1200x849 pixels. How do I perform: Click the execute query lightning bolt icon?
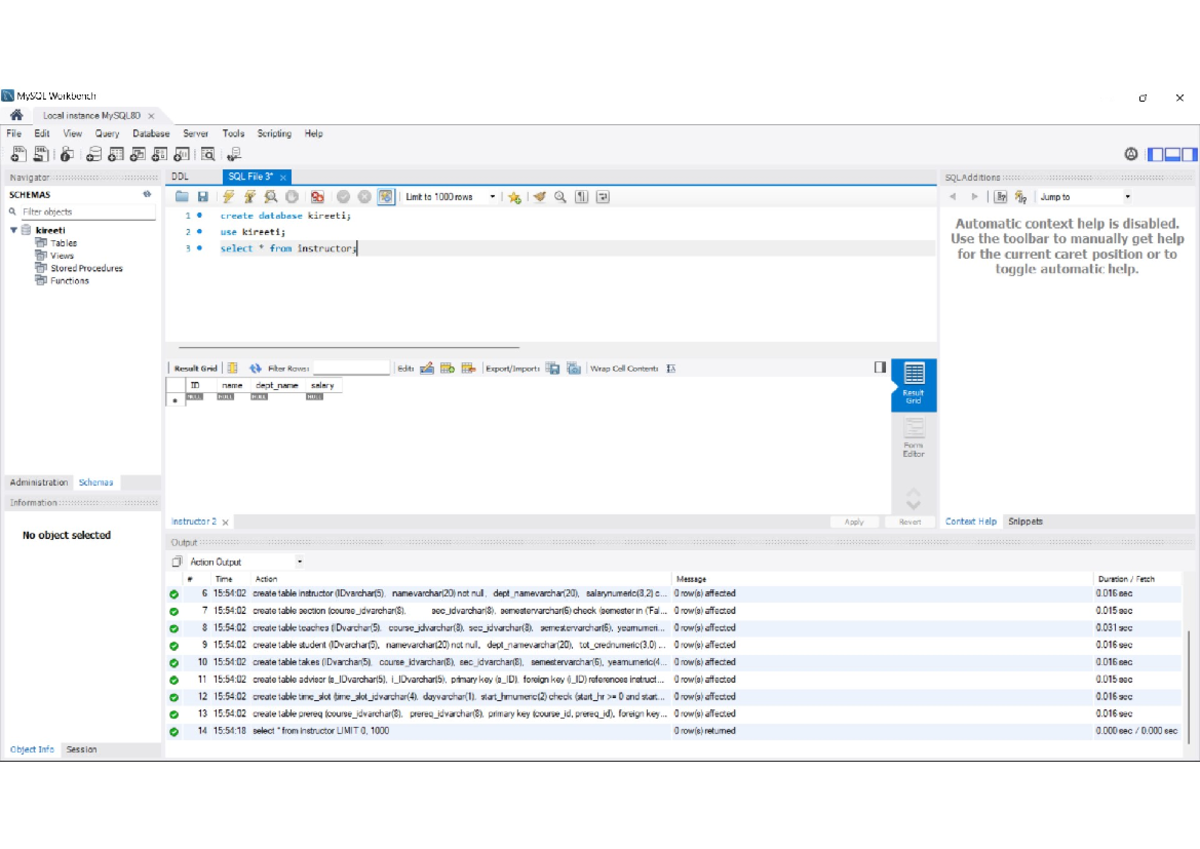coord(230,197)
